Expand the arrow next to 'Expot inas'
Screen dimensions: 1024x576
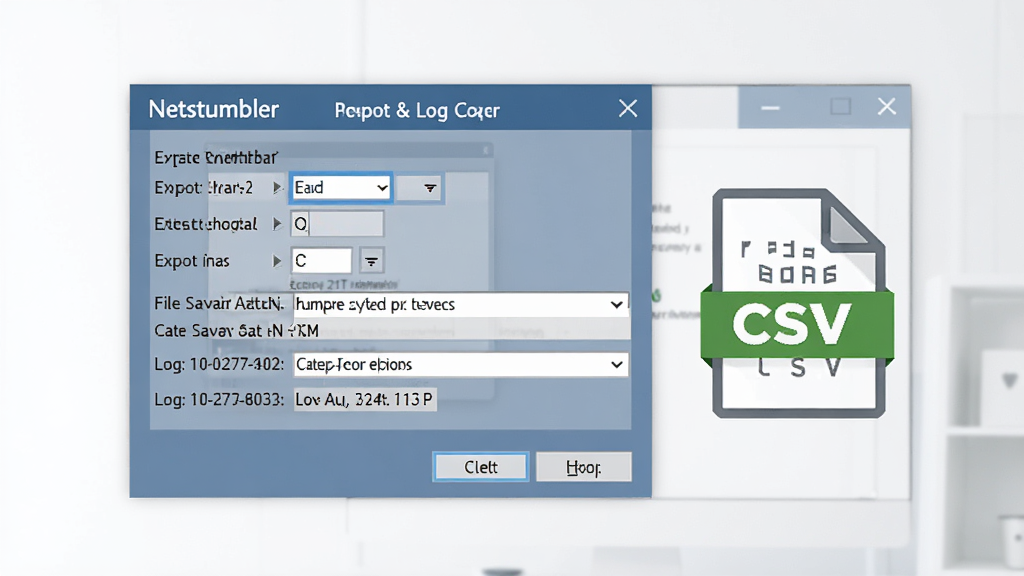pyautogui.click(x=277, y=261)
